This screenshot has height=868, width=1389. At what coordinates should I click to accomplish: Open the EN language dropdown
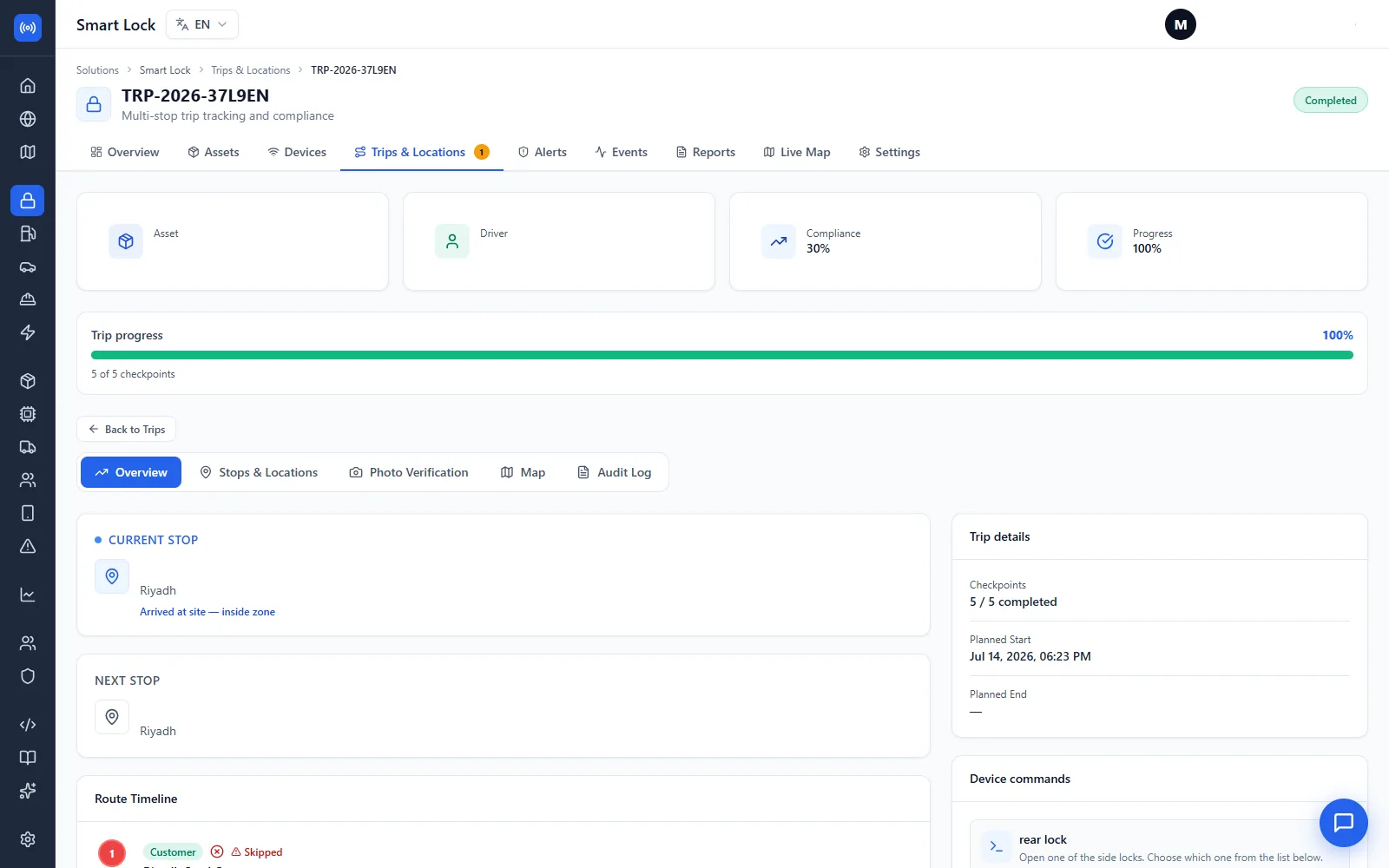[201, 24]
